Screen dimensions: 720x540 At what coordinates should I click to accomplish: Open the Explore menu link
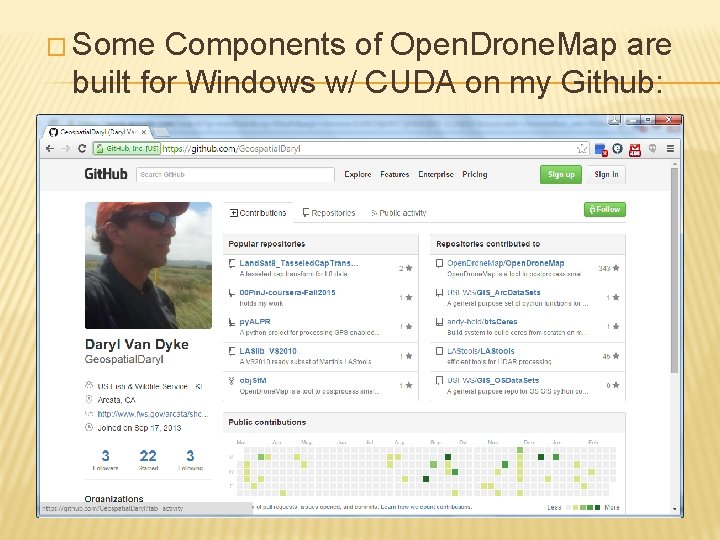coord(357,174)
